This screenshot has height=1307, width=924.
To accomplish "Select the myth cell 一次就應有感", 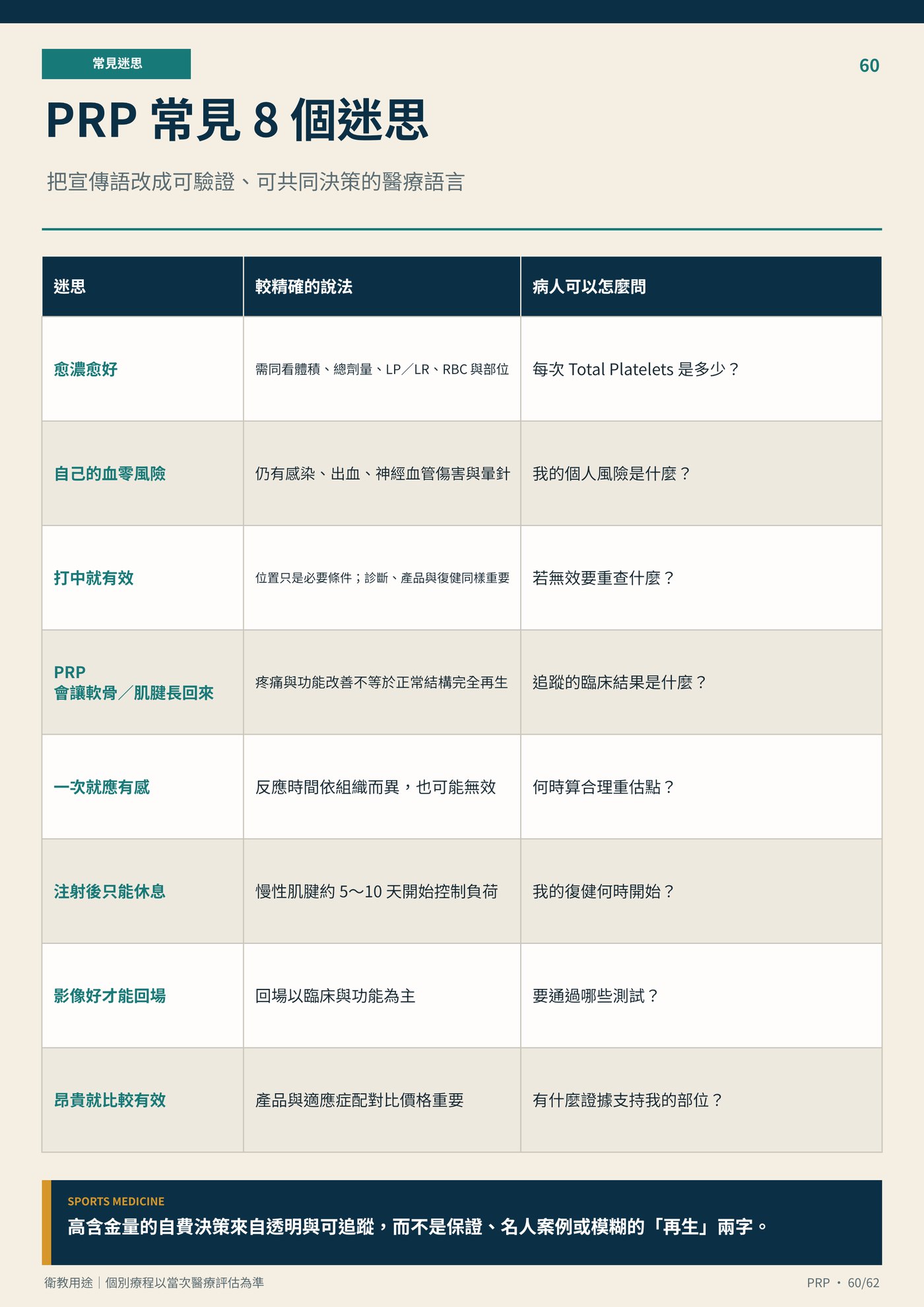I will [143, 787].
